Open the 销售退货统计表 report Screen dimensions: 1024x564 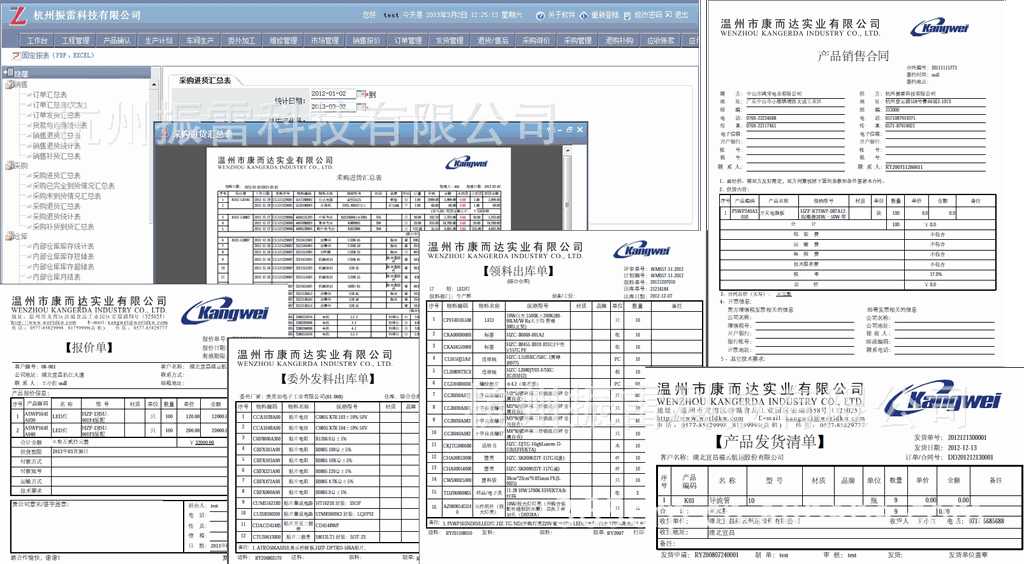tap(56, 146)
